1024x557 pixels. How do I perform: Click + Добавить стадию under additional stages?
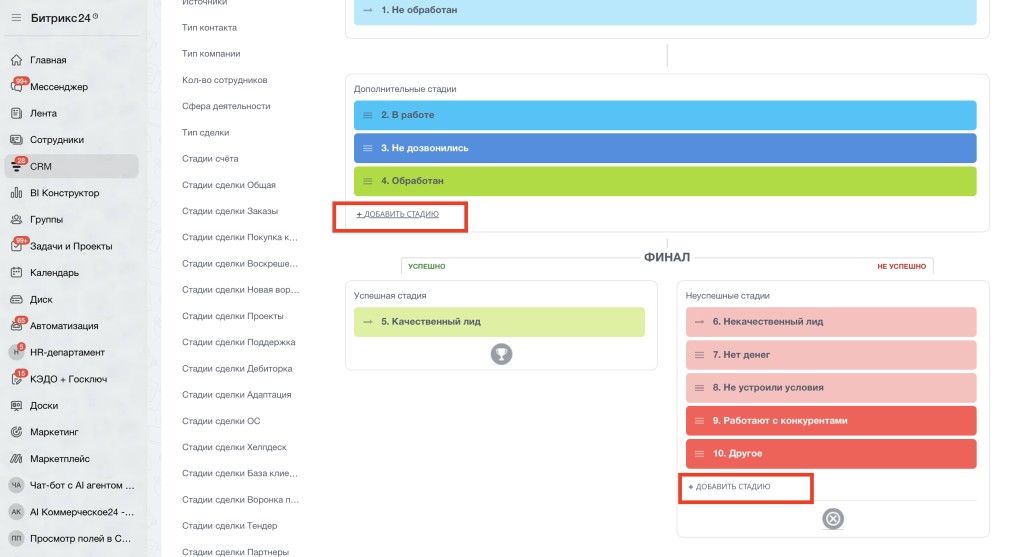[398, 214]
